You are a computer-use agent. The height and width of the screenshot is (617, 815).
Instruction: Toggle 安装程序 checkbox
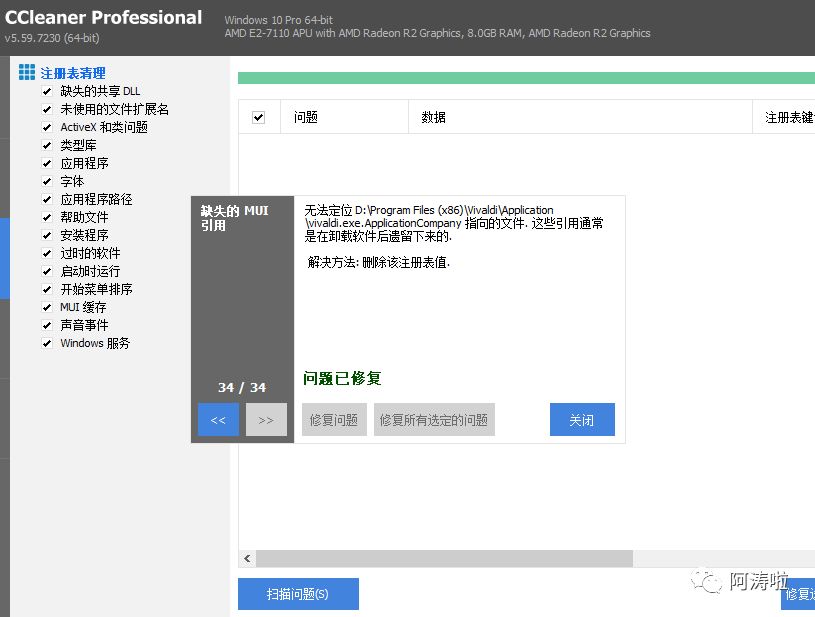click(x=47, y=235)
